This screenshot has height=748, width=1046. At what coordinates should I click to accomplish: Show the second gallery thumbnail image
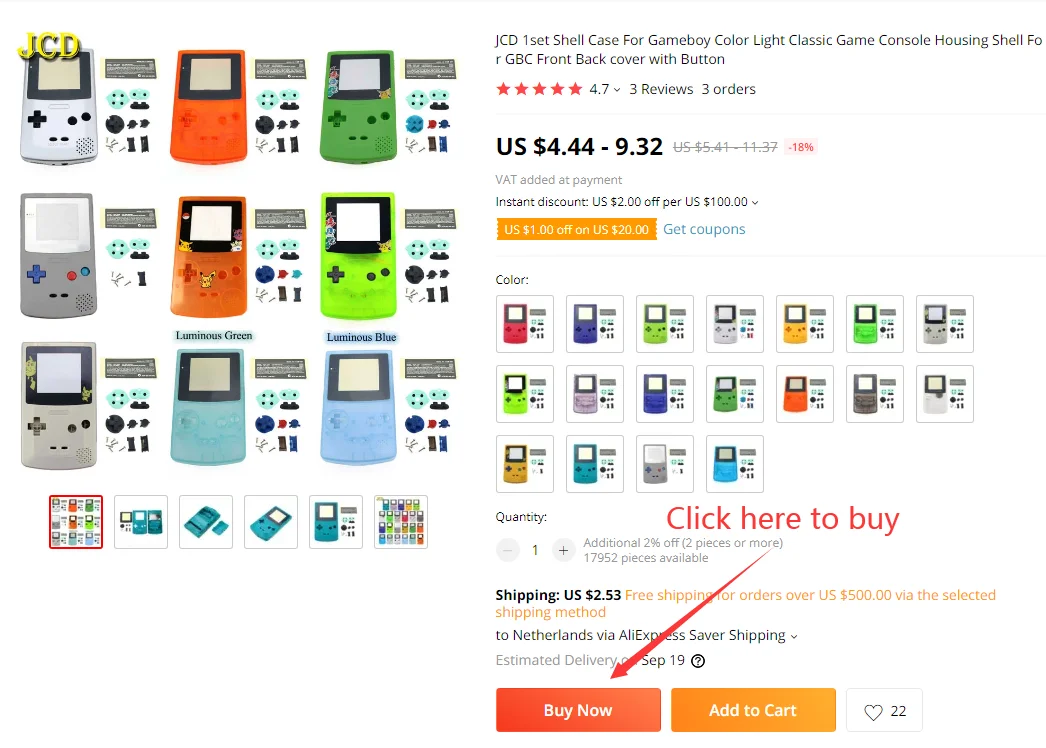pyautogui.click(x=141, y=522)
